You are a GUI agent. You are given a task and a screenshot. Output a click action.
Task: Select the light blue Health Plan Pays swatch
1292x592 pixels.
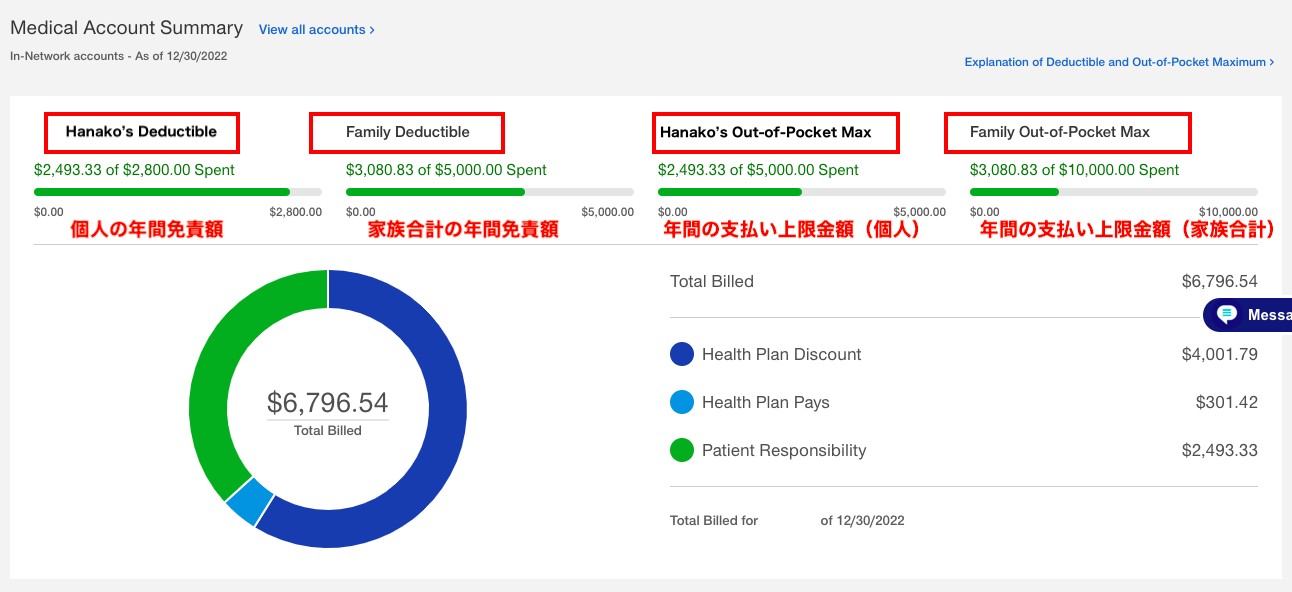pos(682,402)
